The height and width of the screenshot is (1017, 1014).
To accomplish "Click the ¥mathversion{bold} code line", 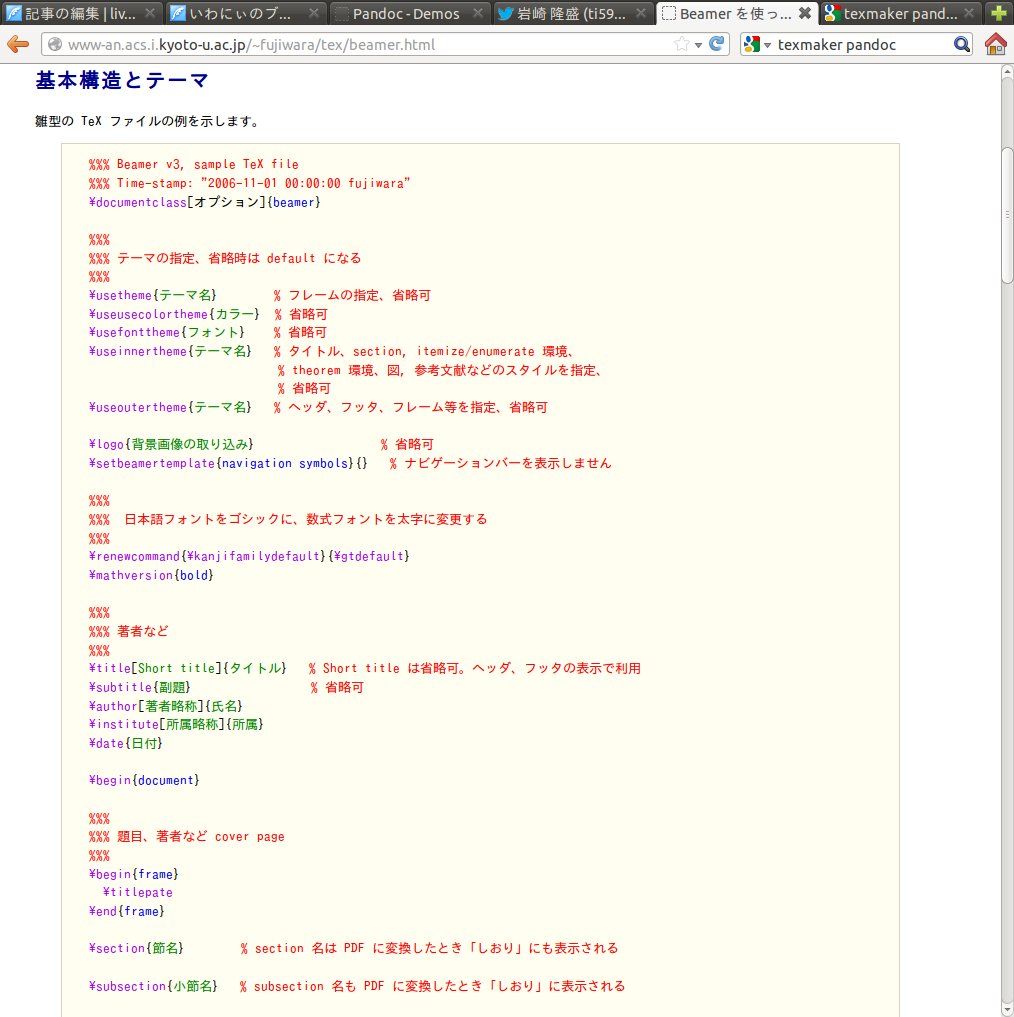I will tap(151, 575).
